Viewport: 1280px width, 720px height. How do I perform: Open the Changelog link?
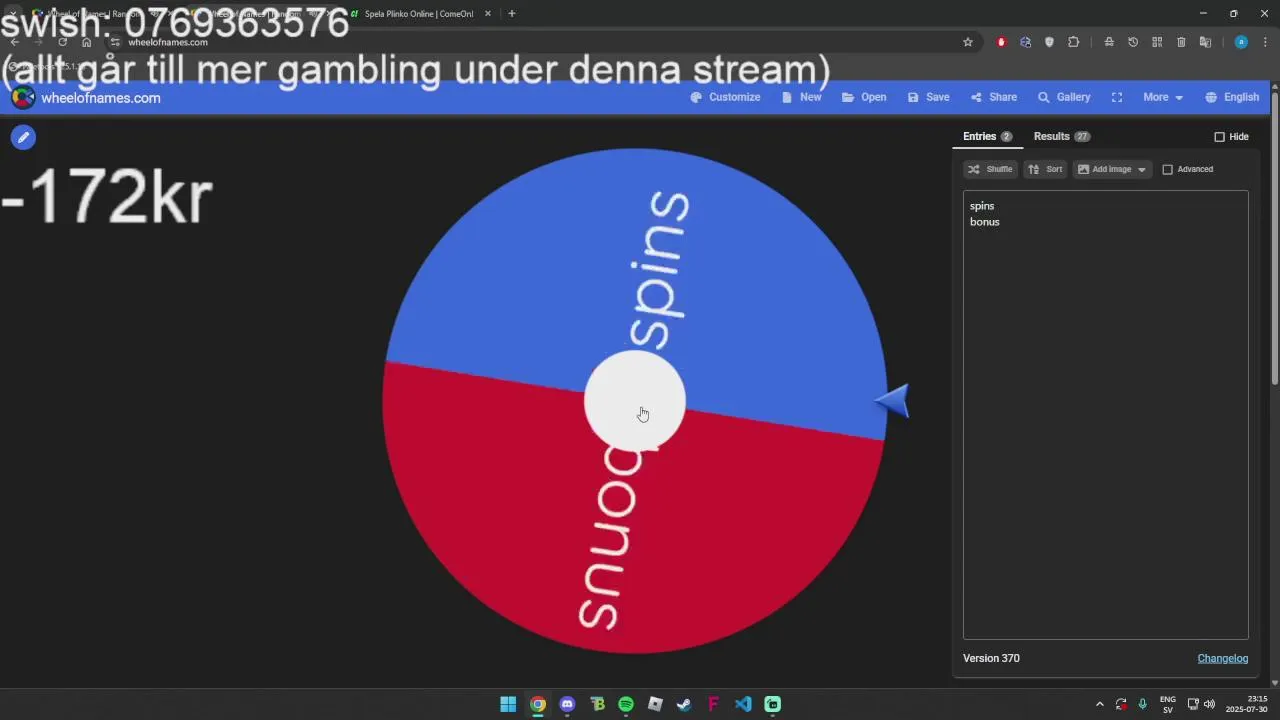1222,658
